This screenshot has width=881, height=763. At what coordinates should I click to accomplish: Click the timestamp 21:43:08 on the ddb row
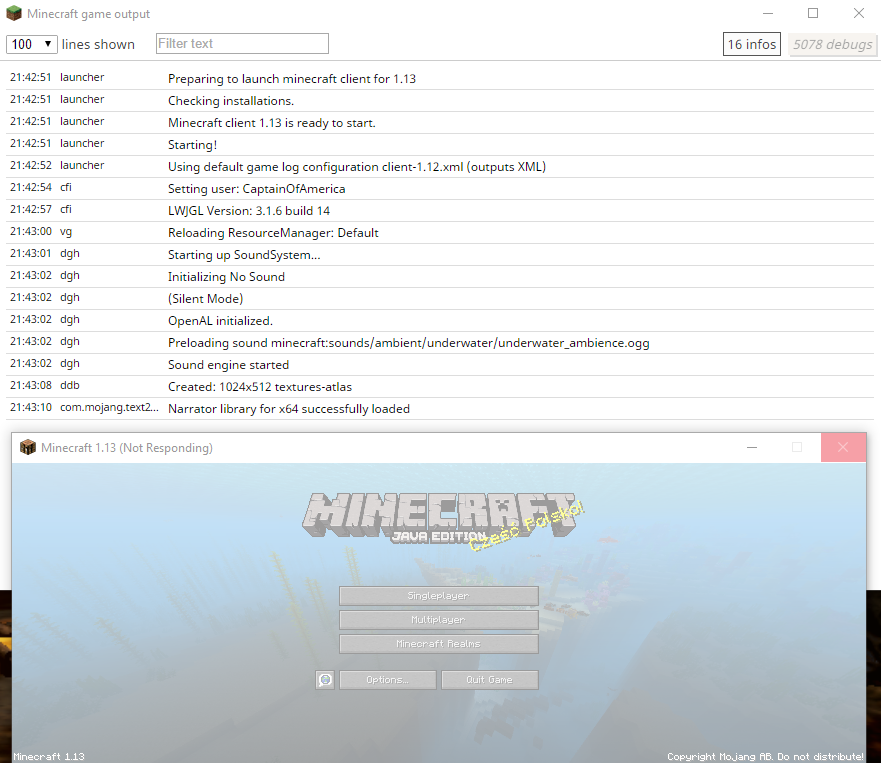[x=31, y=385]
